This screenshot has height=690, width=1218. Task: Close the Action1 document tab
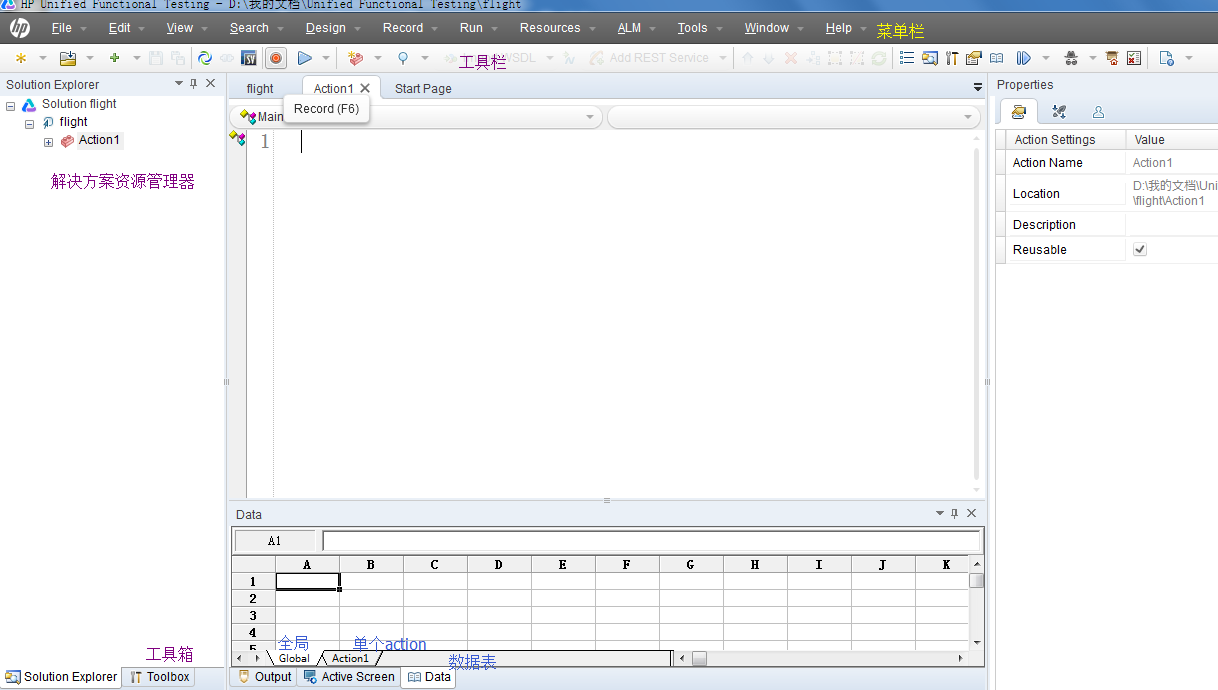(x=365, y=88)
